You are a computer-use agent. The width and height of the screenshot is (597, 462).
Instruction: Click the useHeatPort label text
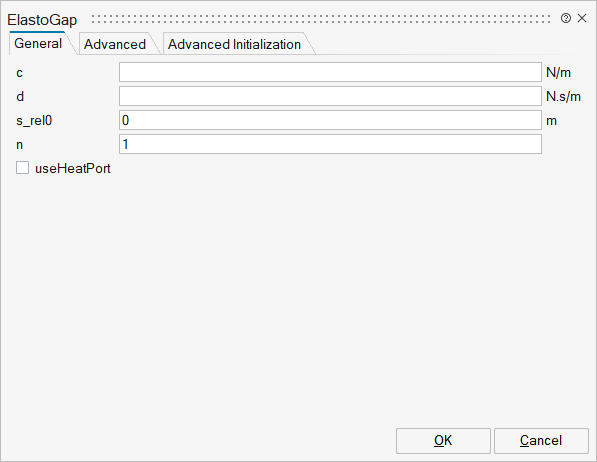point(73,168)
